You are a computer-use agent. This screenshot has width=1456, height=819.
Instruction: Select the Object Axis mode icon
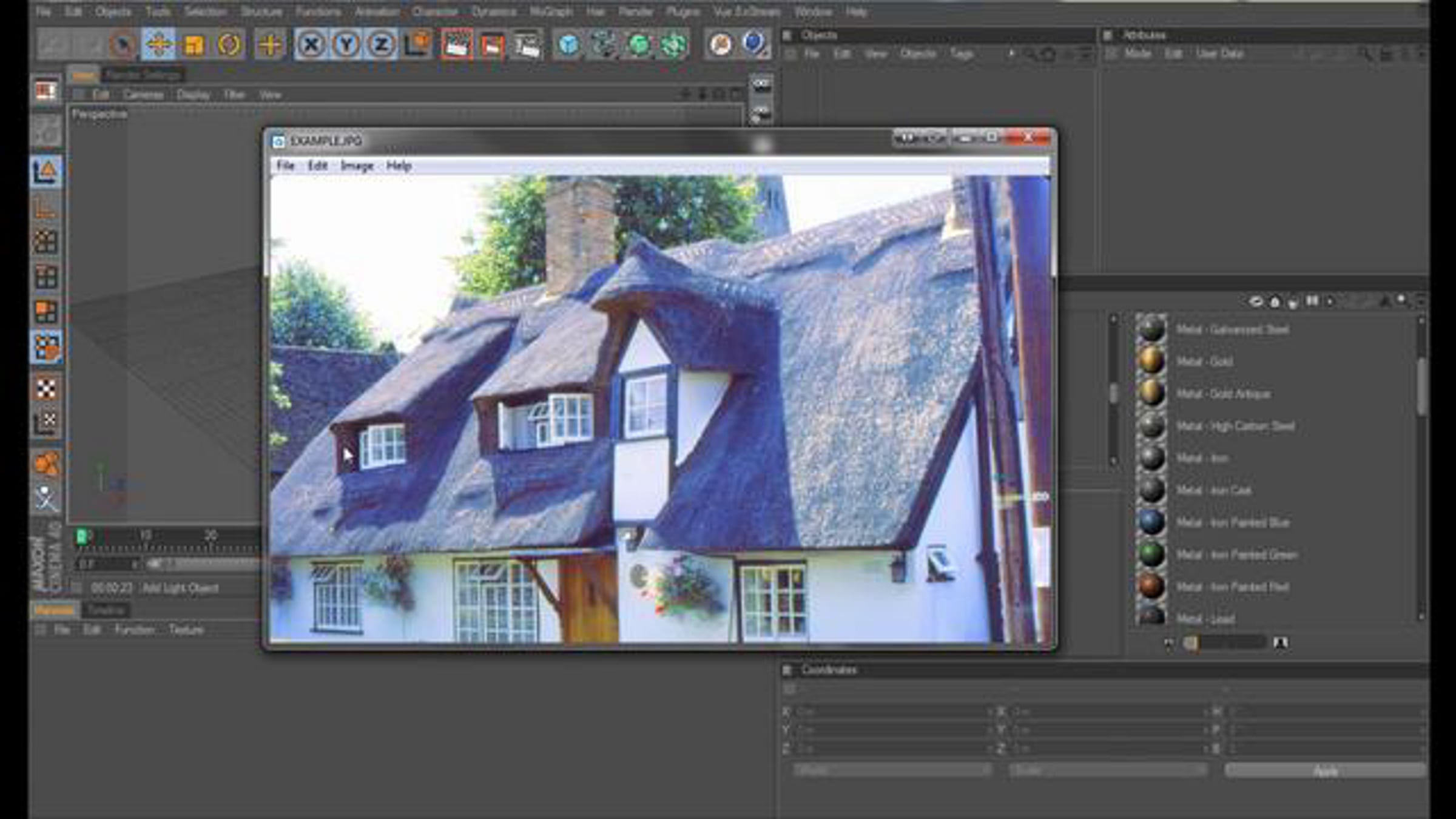pos(46,208)
